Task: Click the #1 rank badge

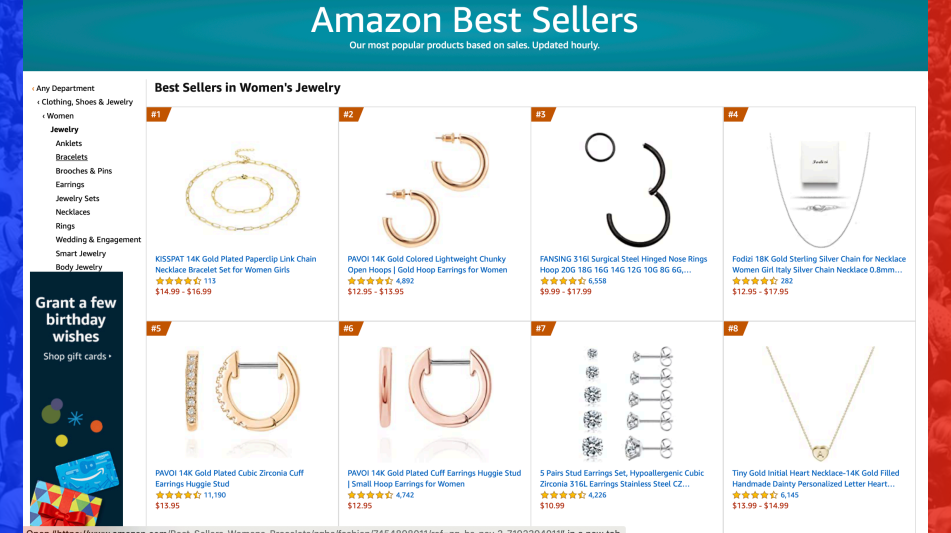Action: click(x=157, y=114)
